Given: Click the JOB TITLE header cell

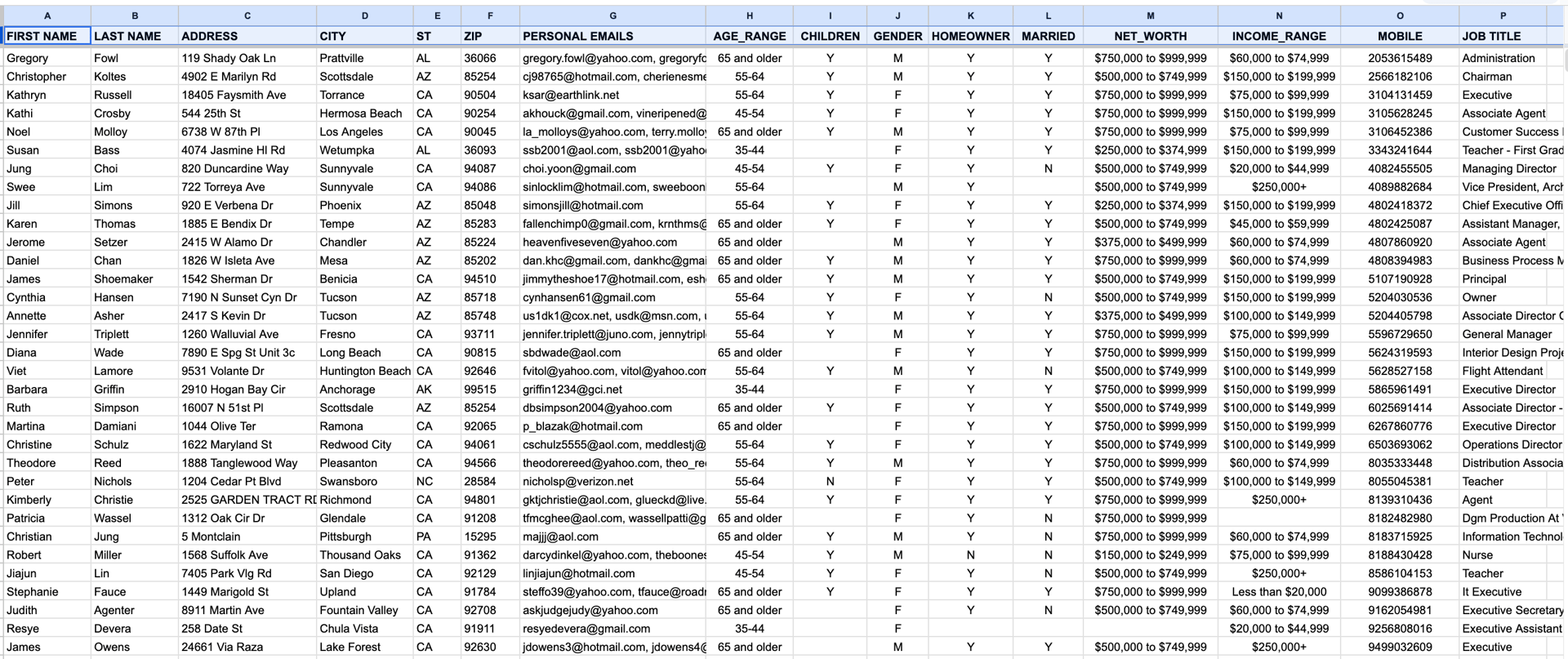Looking at the screenshot, I should [x=1502, y=36].
